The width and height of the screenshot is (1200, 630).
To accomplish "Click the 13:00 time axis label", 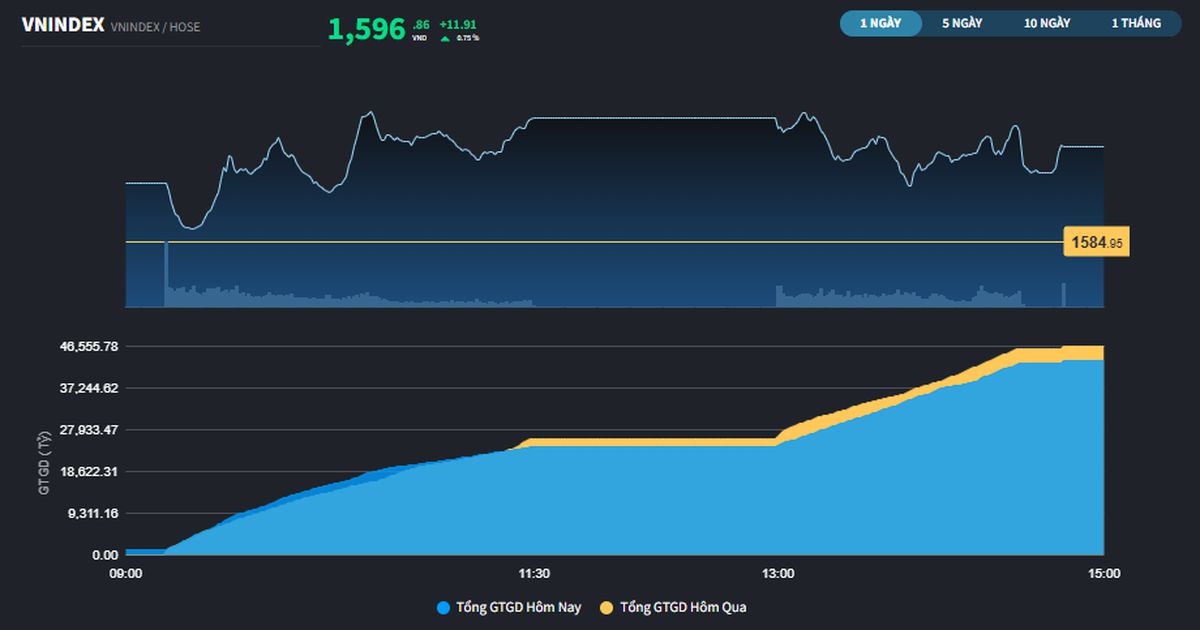I will 779,573.
